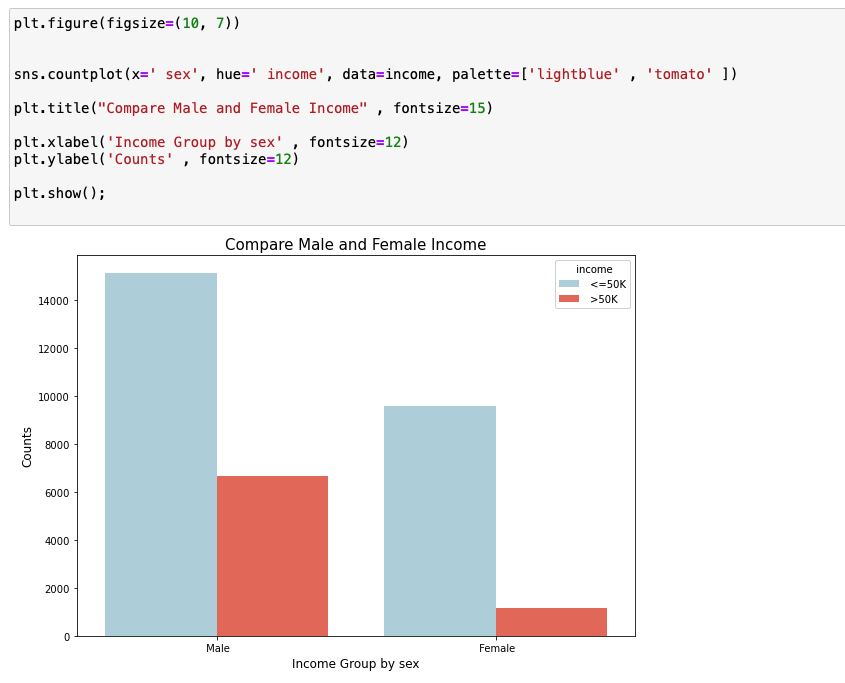
Task: Click the 10000 y-axis tick label
Action: coord(53,397)
